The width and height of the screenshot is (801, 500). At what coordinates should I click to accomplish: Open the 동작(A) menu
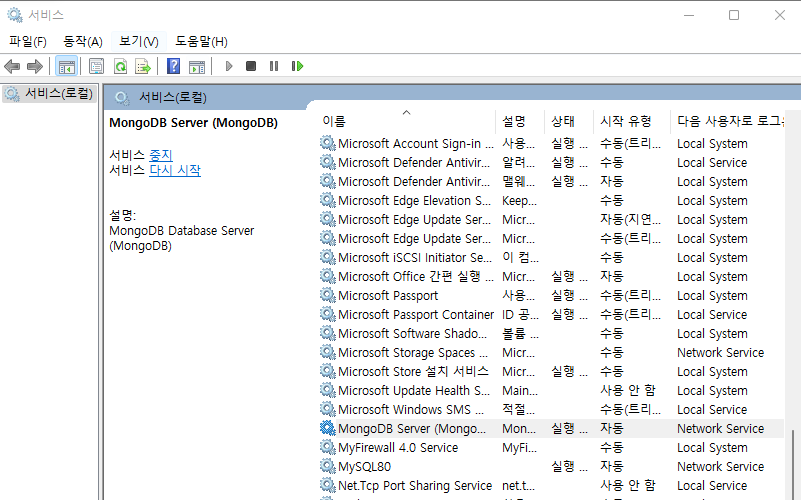click(x=83, y=41)
